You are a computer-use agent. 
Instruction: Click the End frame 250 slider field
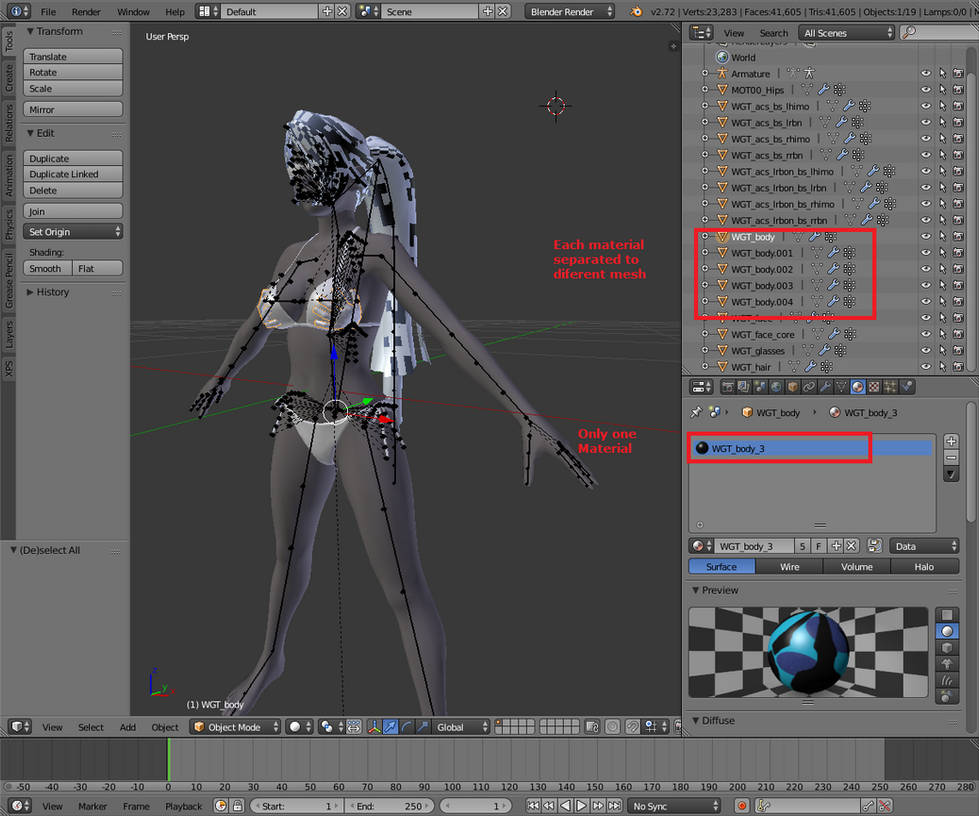pyautogui.click(x=388, y=806)
